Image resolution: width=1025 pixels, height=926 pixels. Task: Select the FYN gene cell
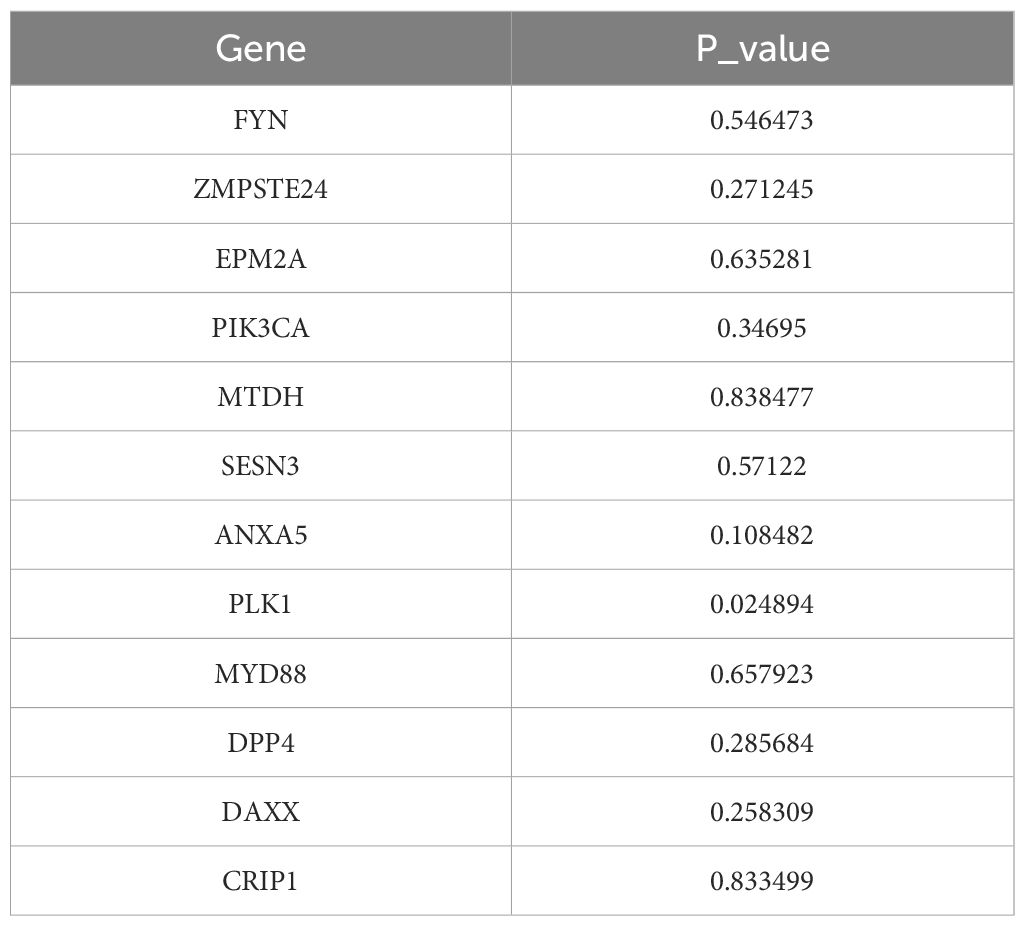260,121
